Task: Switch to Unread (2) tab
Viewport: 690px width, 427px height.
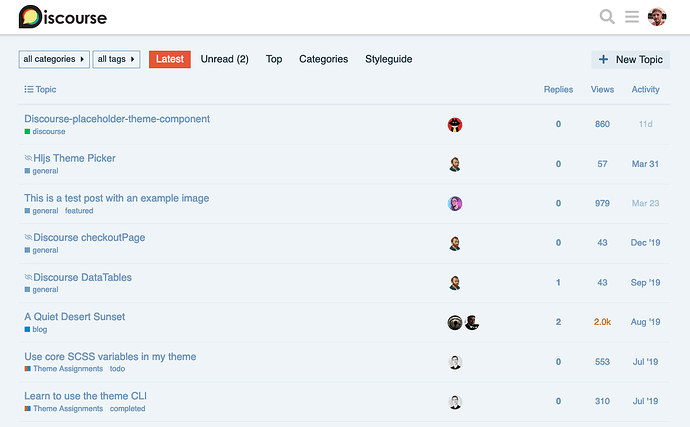Action: (224, 59)
